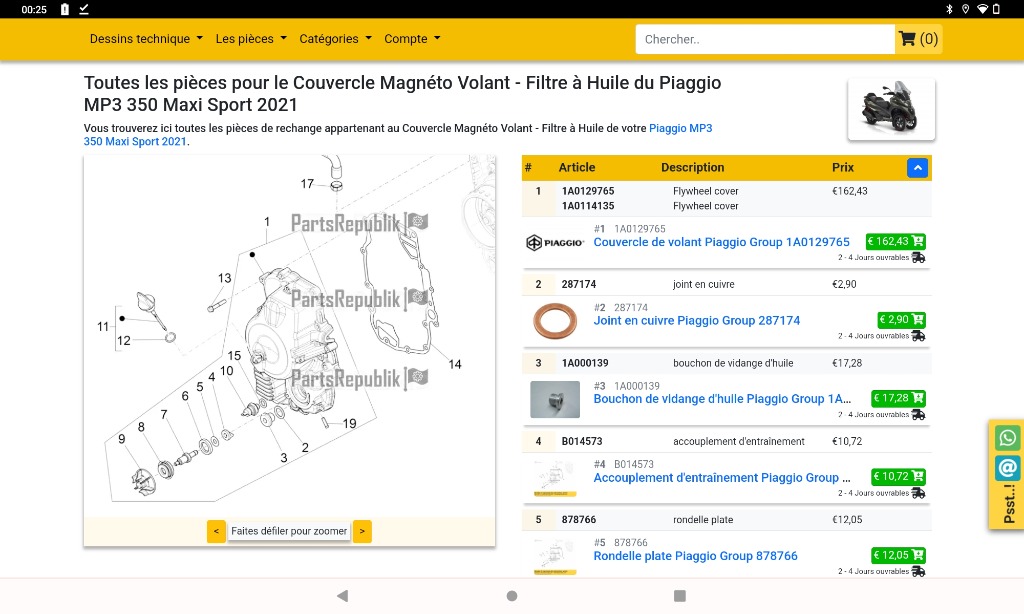This screenshot has width=1024, height=614.
Task: Select article 1A0114135 in row 1
Action: [x=588, y=206]
